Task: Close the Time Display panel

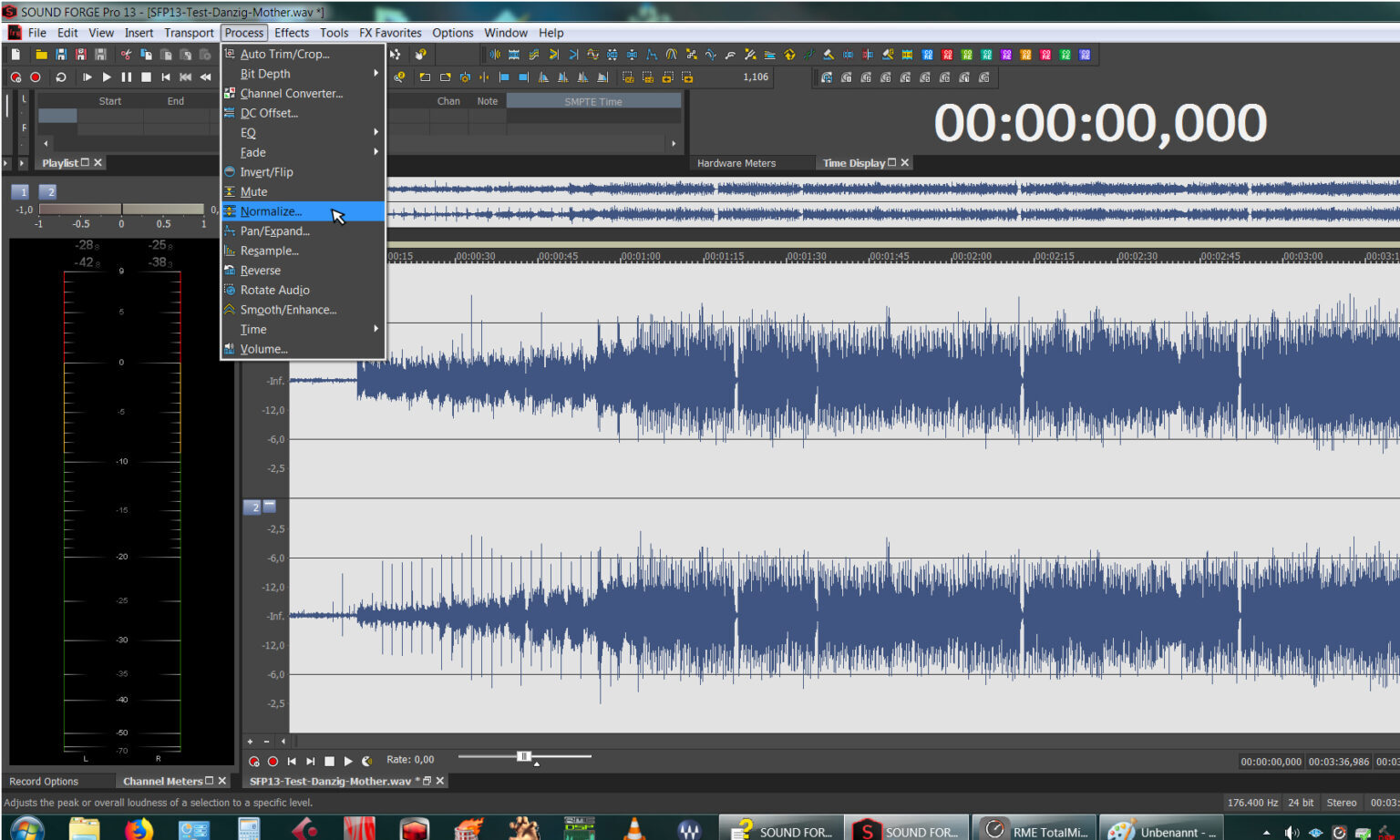Action: [905, 163]
